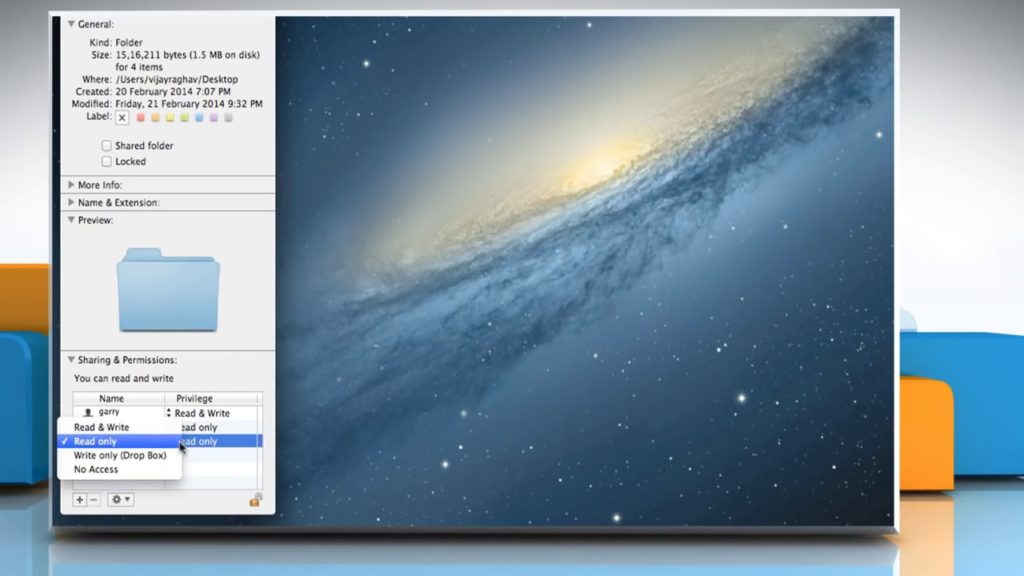Click the − button to remove a user
Image resolution: width=1024 pixels, height=576 pixels.
[93, 500]
